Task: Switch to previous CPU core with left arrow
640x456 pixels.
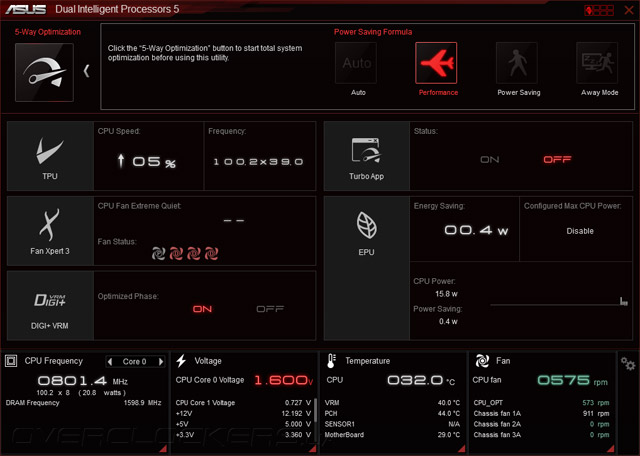Action: [109, 362]
